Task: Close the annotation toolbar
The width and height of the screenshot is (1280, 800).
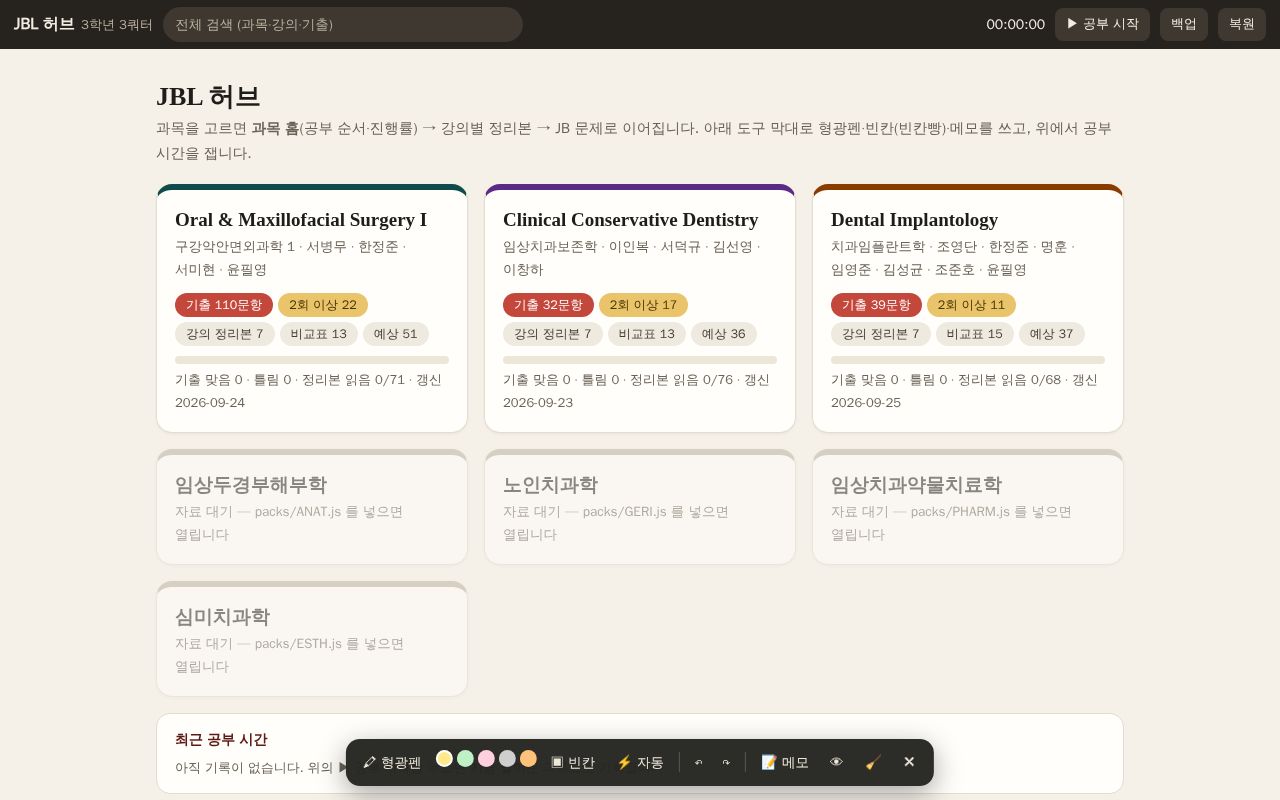Action: click(x=909, y=762)
